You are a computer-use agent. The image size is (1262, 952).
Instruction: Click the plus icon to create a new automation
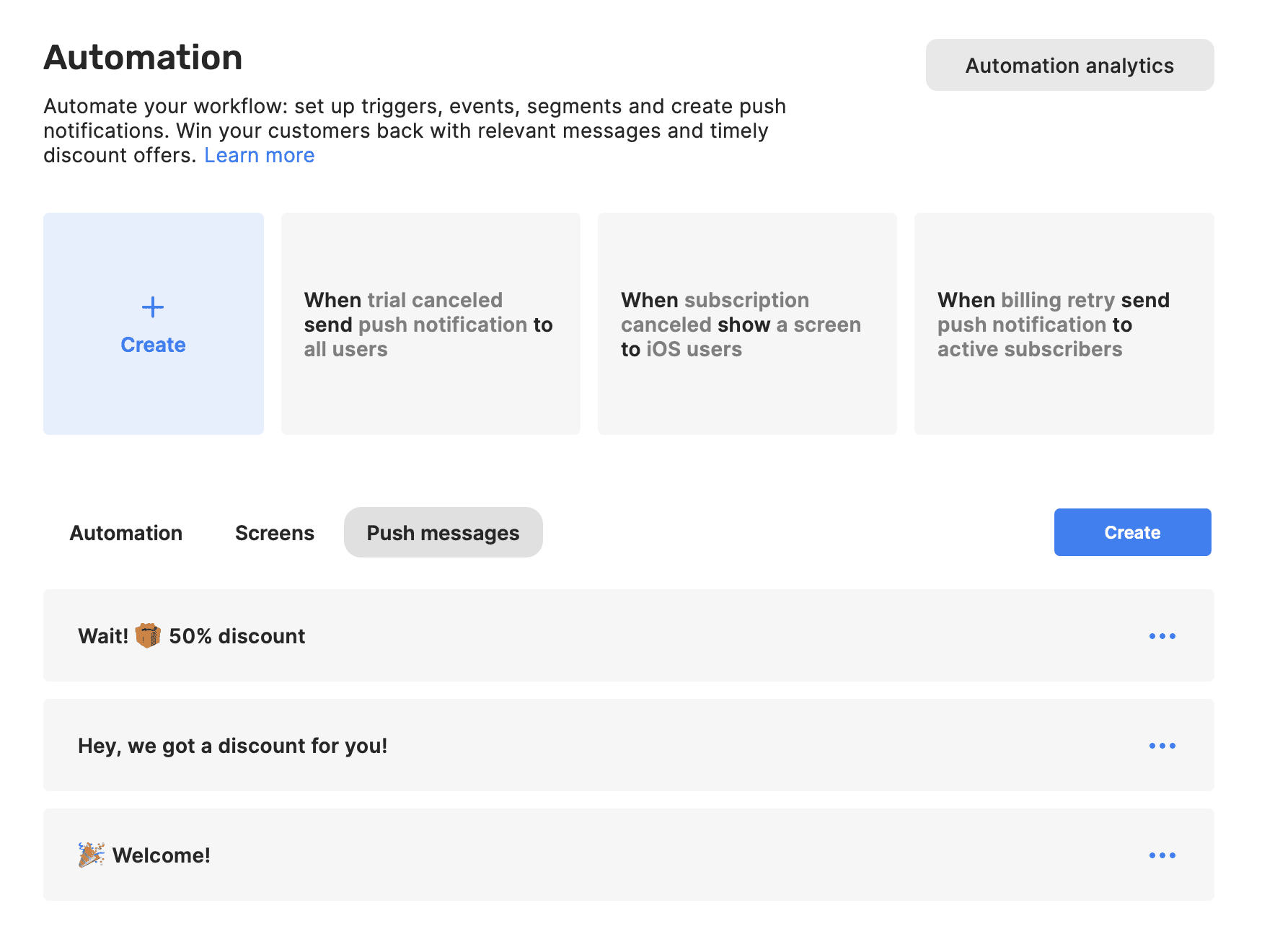(x=153, y=306)
